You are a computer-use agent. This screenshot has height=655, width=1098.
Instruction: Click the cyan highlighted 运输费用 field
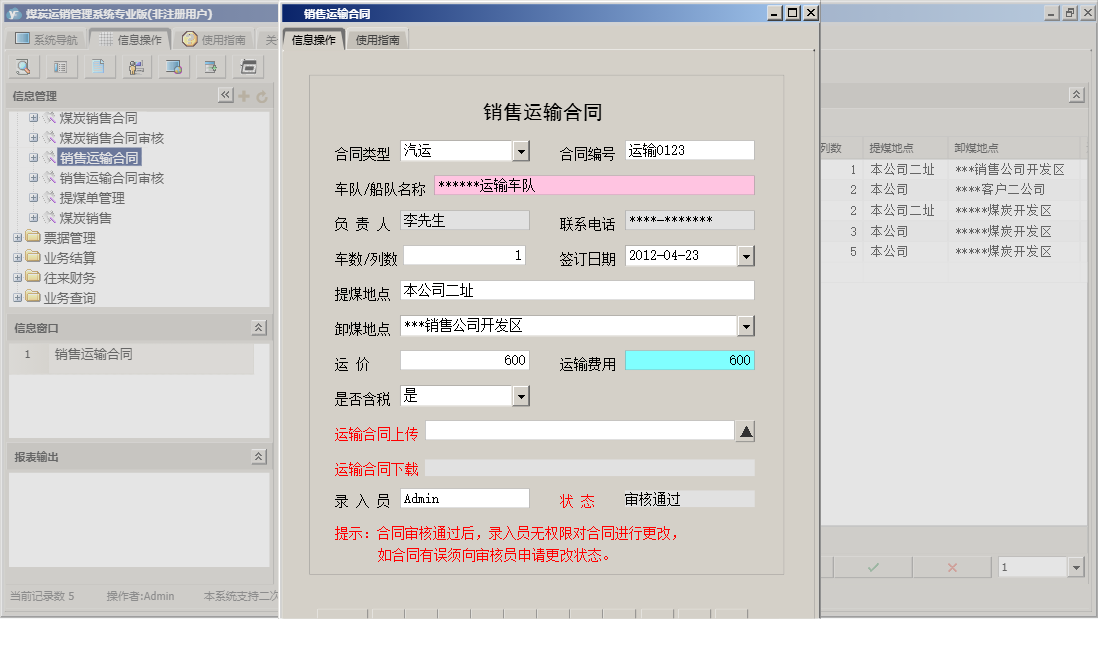pyautogui.click(x=689, y=360)
